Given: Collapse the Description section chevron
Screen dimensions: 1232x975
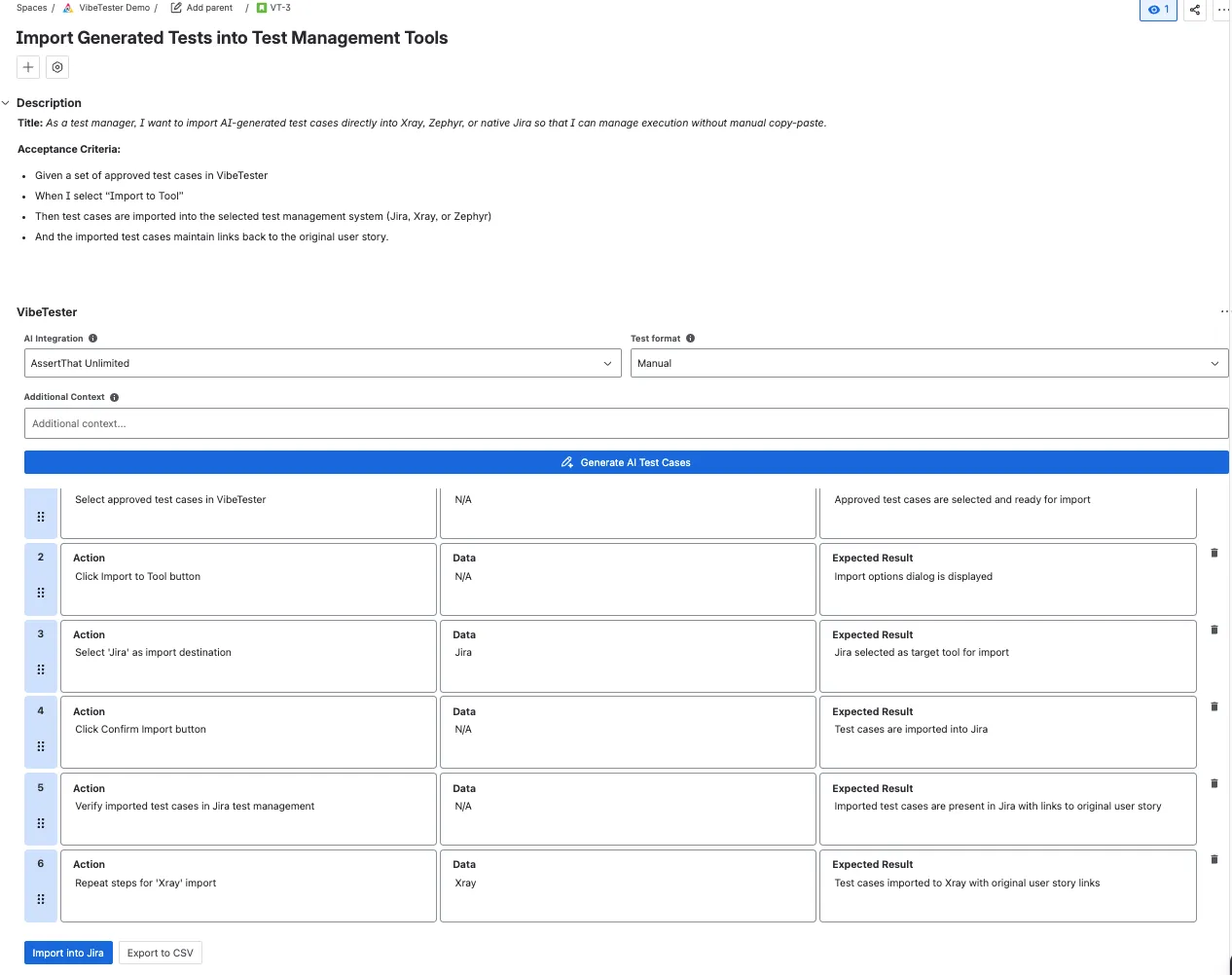Looking at the screenshot, I should tap(6, 103).
